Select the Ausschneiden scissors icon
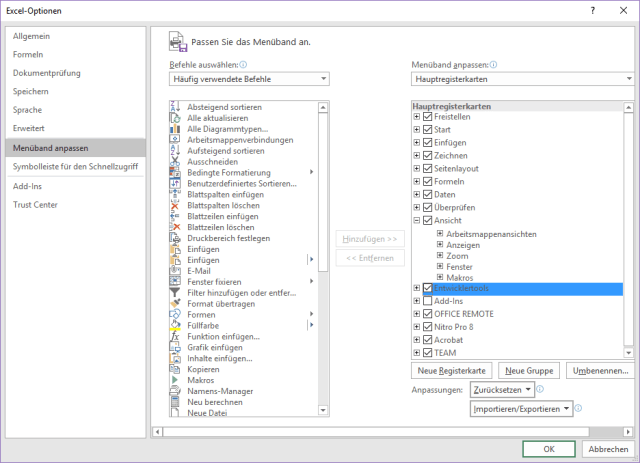 [176, 162]
